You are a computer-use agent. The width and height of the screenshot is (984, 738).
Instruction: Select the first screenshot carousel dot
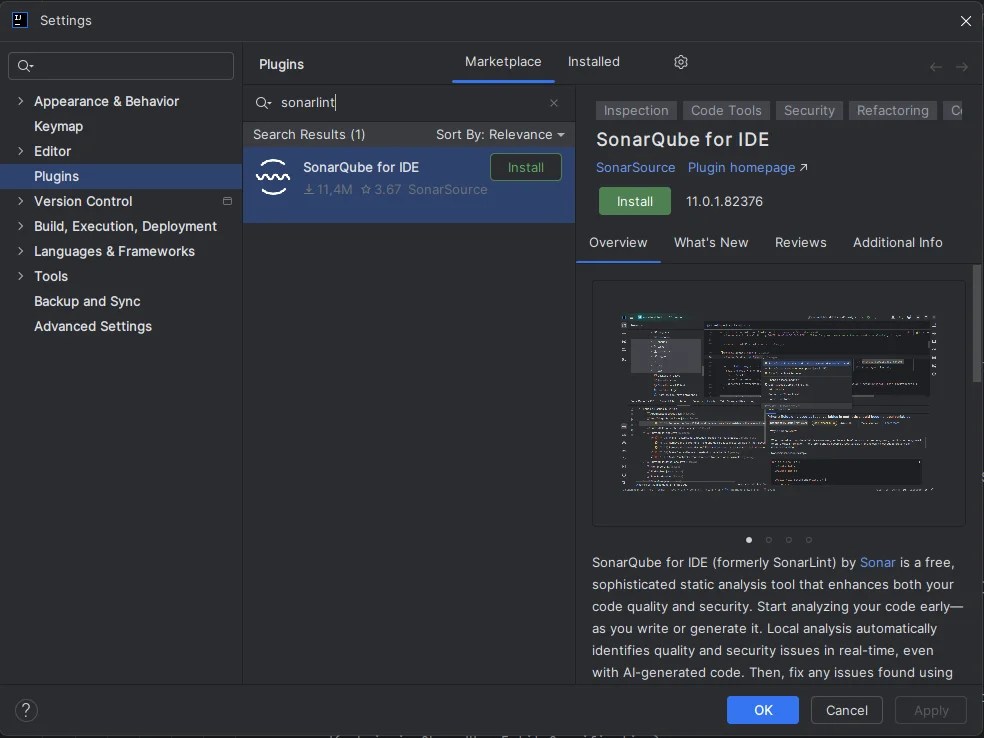point(749,540)
